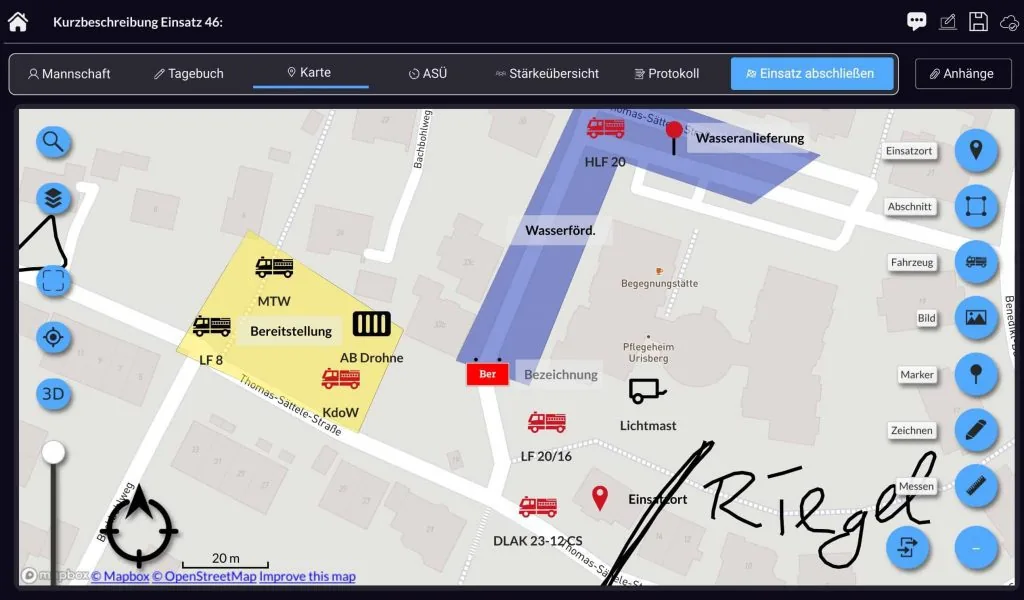Select the AB Drohne container icon
This screenshot has height=600, width=1024.
372,324
